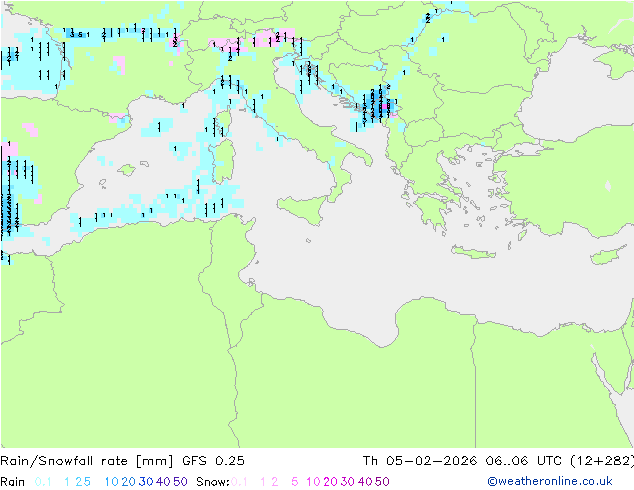Select rain legend value 1
The height and width of the screenshot is (490, 634).
click(x=67, y=482)
